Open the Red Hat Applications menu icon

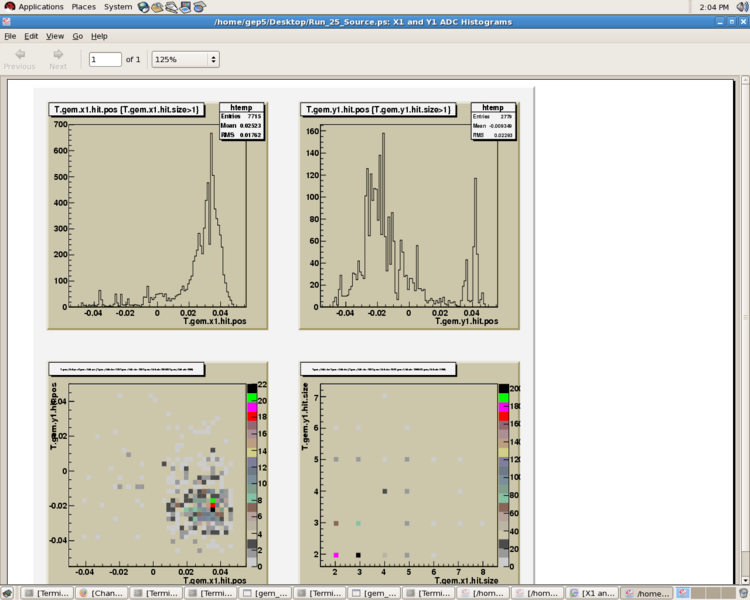pos(10,7)
